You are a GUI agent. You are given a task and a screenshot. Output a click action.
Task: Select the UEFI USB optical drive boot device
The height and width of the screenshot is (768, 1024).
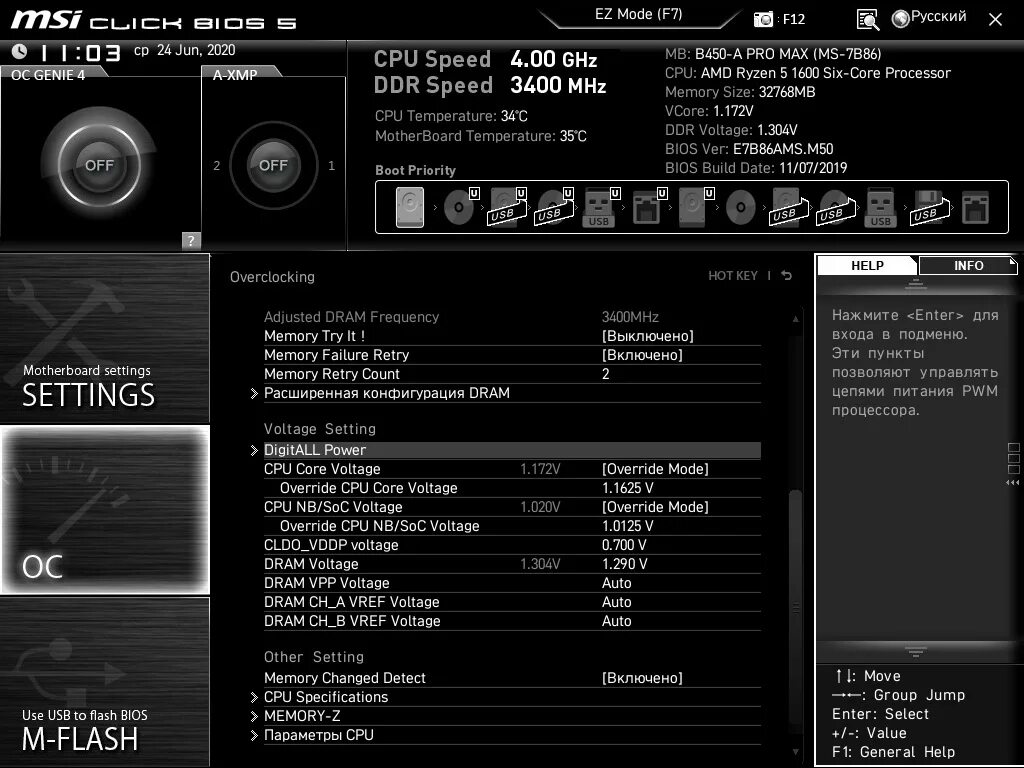click(x=554, y=207)
